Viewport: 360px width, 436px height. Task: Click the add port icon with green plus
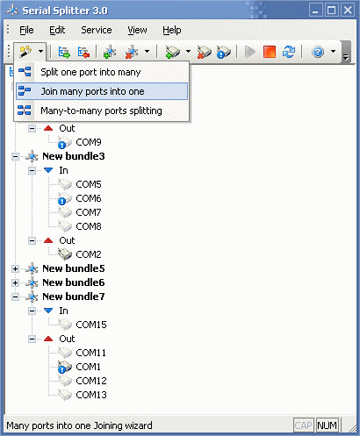173,52
